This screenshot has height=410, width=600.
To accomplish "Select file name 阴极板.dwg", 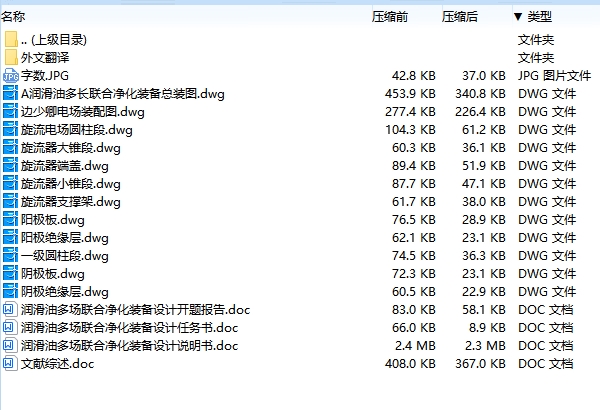I will click(53, 274).
